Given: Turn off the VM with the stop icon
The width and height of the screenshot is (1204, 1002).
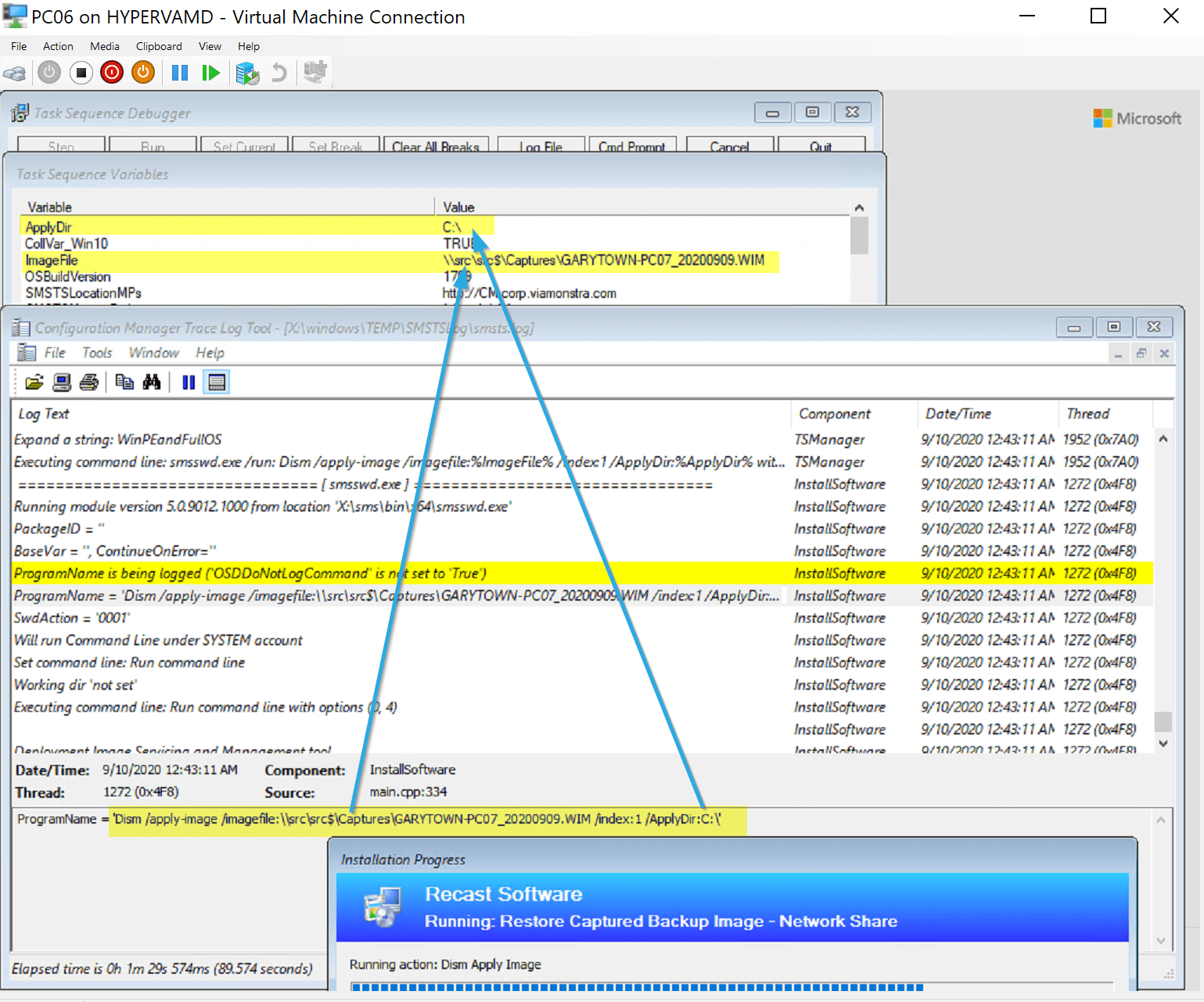Looking at the screenshot, I should tap(81, 72).
